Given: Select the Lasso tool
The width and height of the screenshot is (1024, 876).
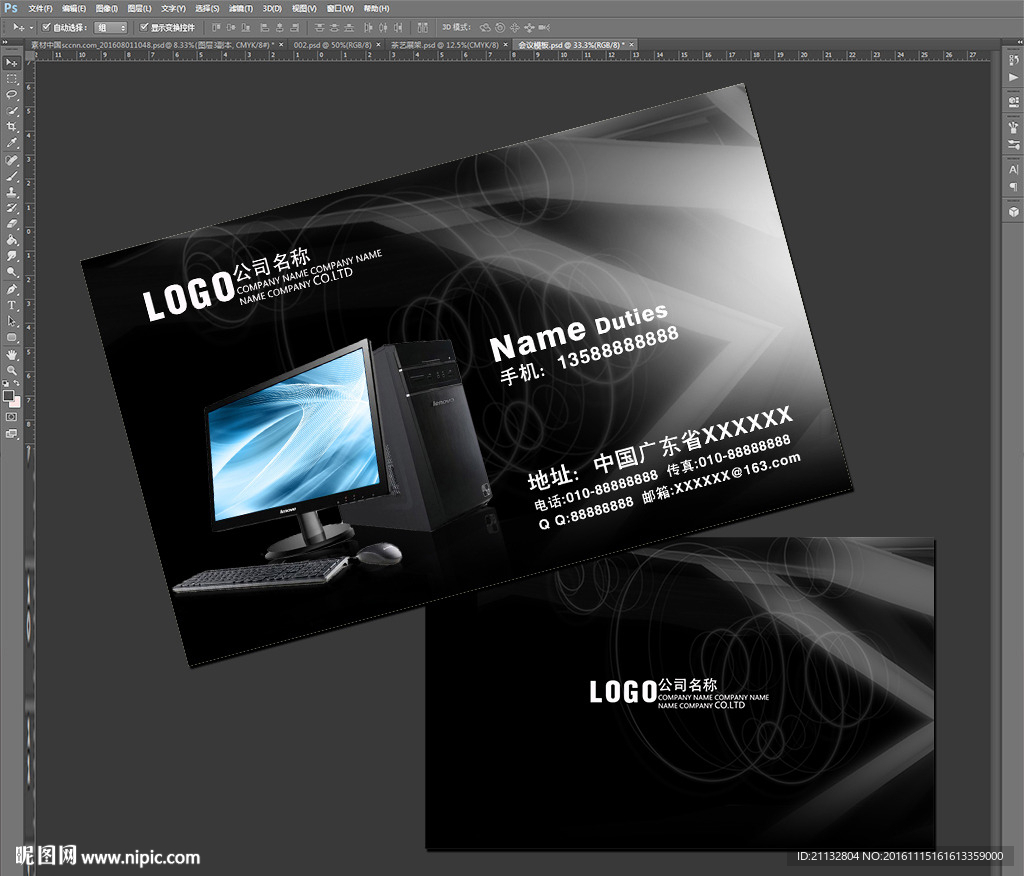Looking at the screenshot, I should (x=12, y=94).
